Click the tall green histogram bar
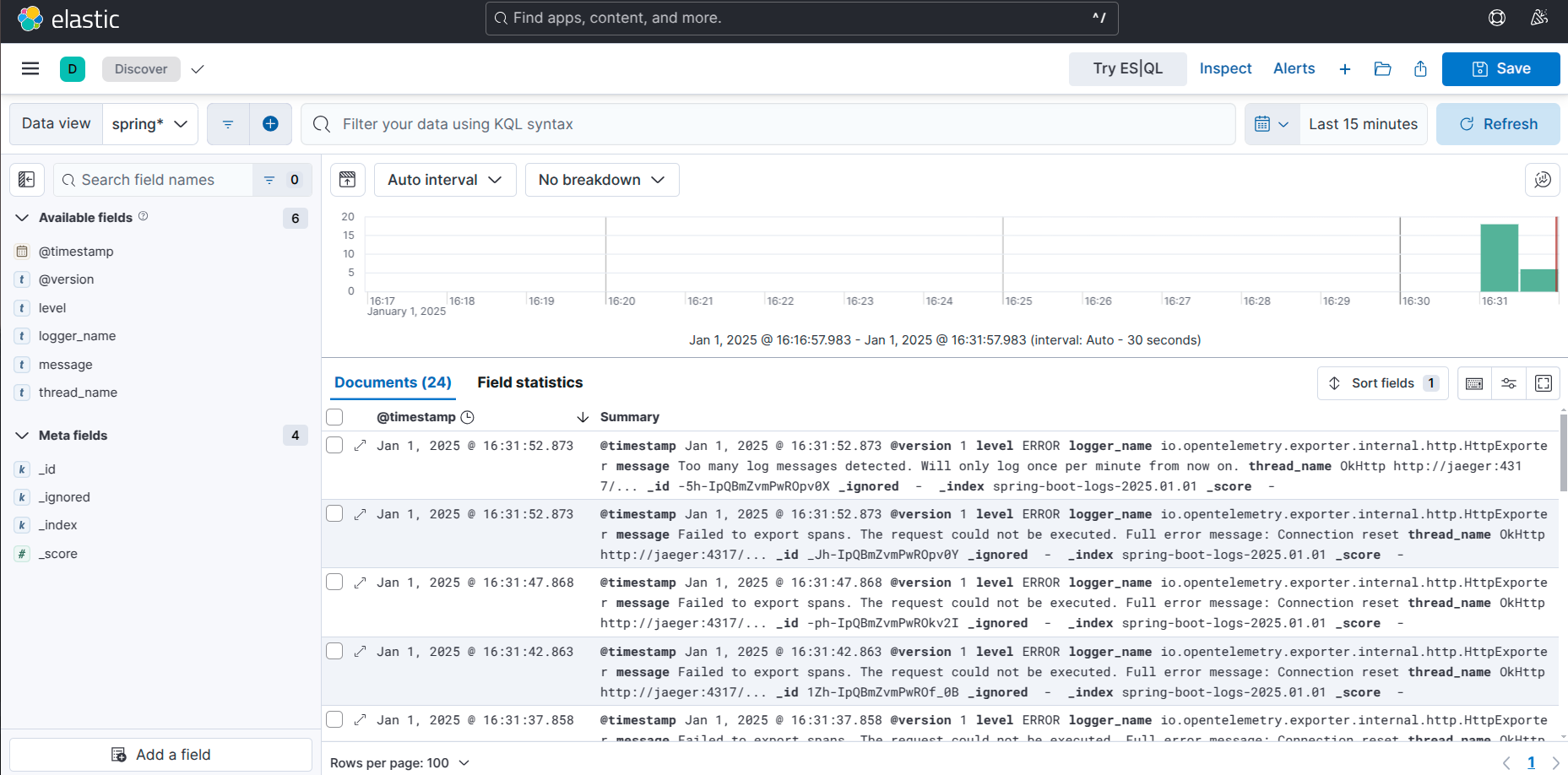 tap(1500, 258)
